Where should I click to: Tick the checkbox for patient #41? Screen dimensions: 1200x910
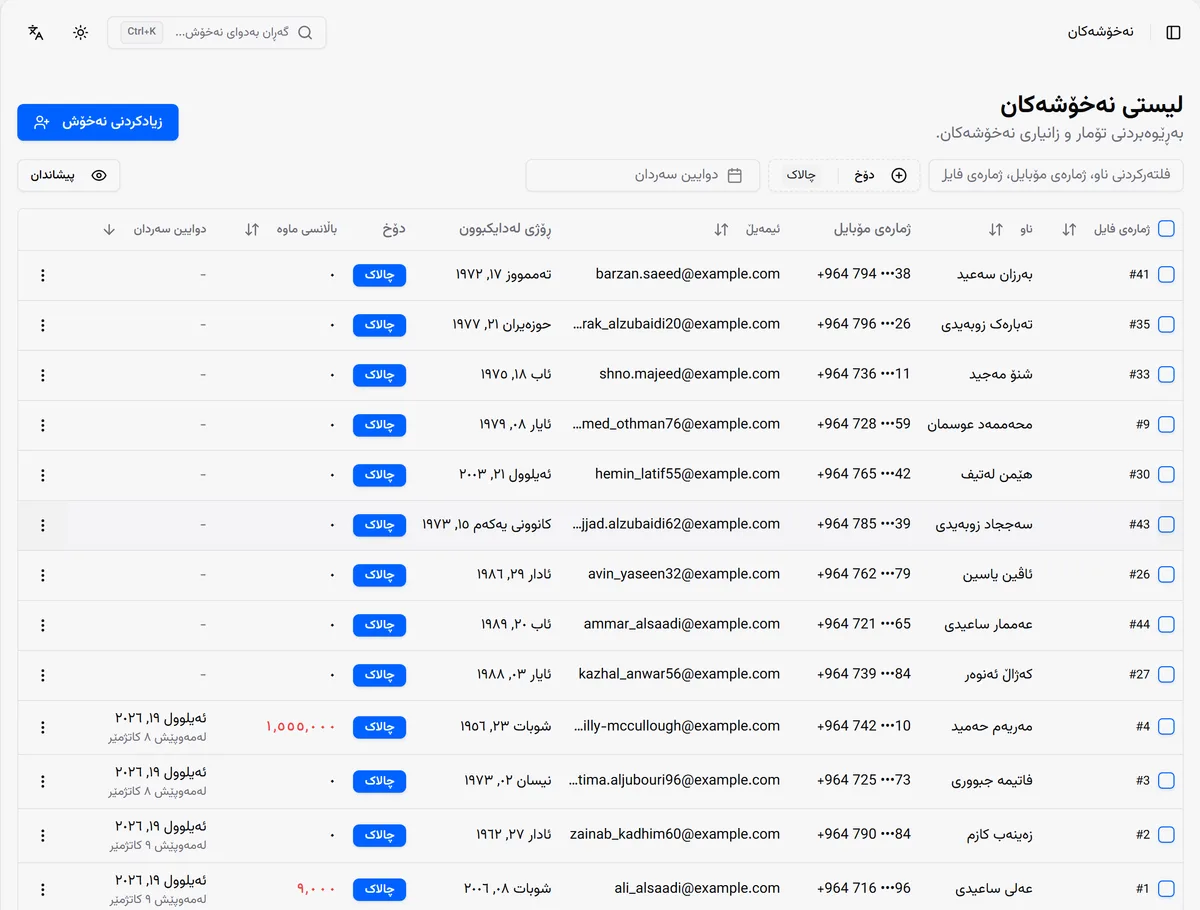point(1166,275)
